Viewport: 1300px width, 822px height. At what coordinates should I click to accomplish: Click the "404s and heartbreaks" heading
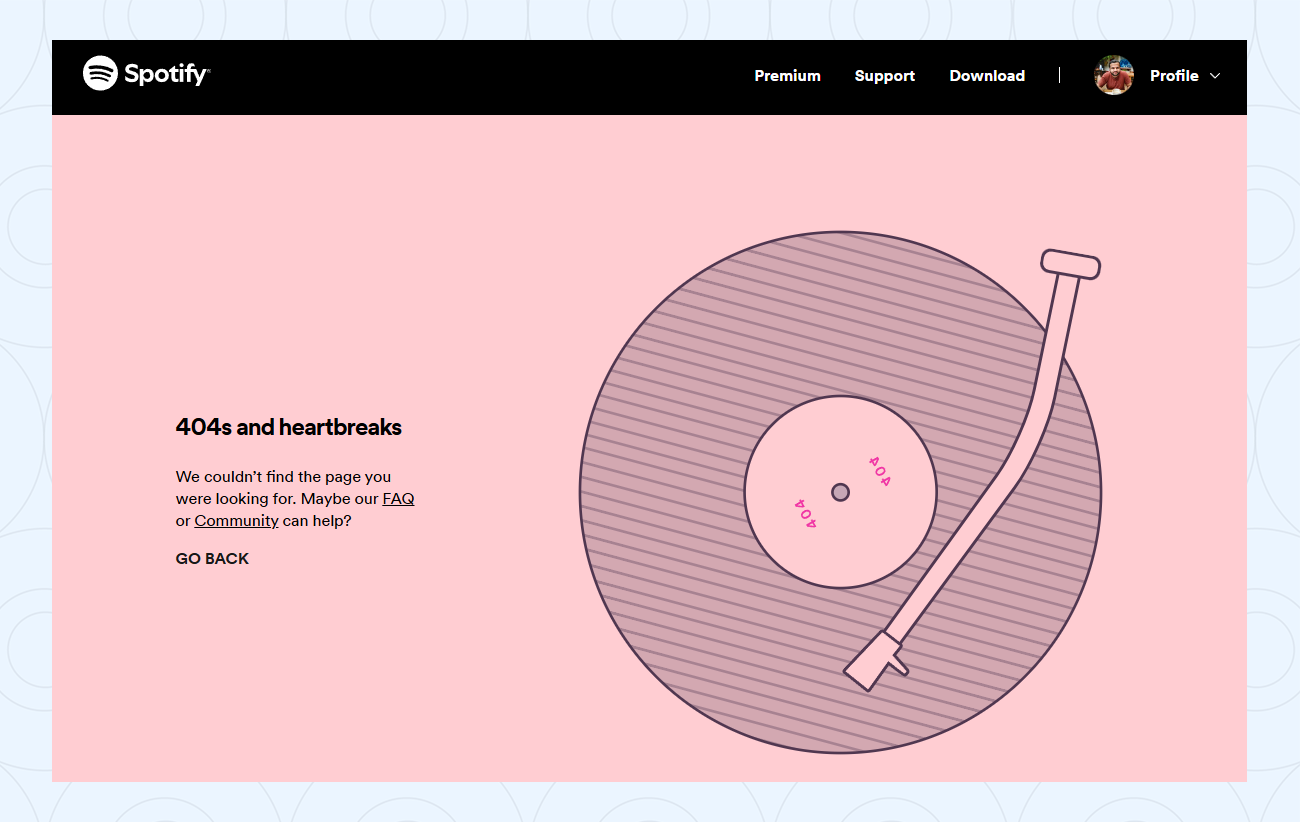[289, 427]
